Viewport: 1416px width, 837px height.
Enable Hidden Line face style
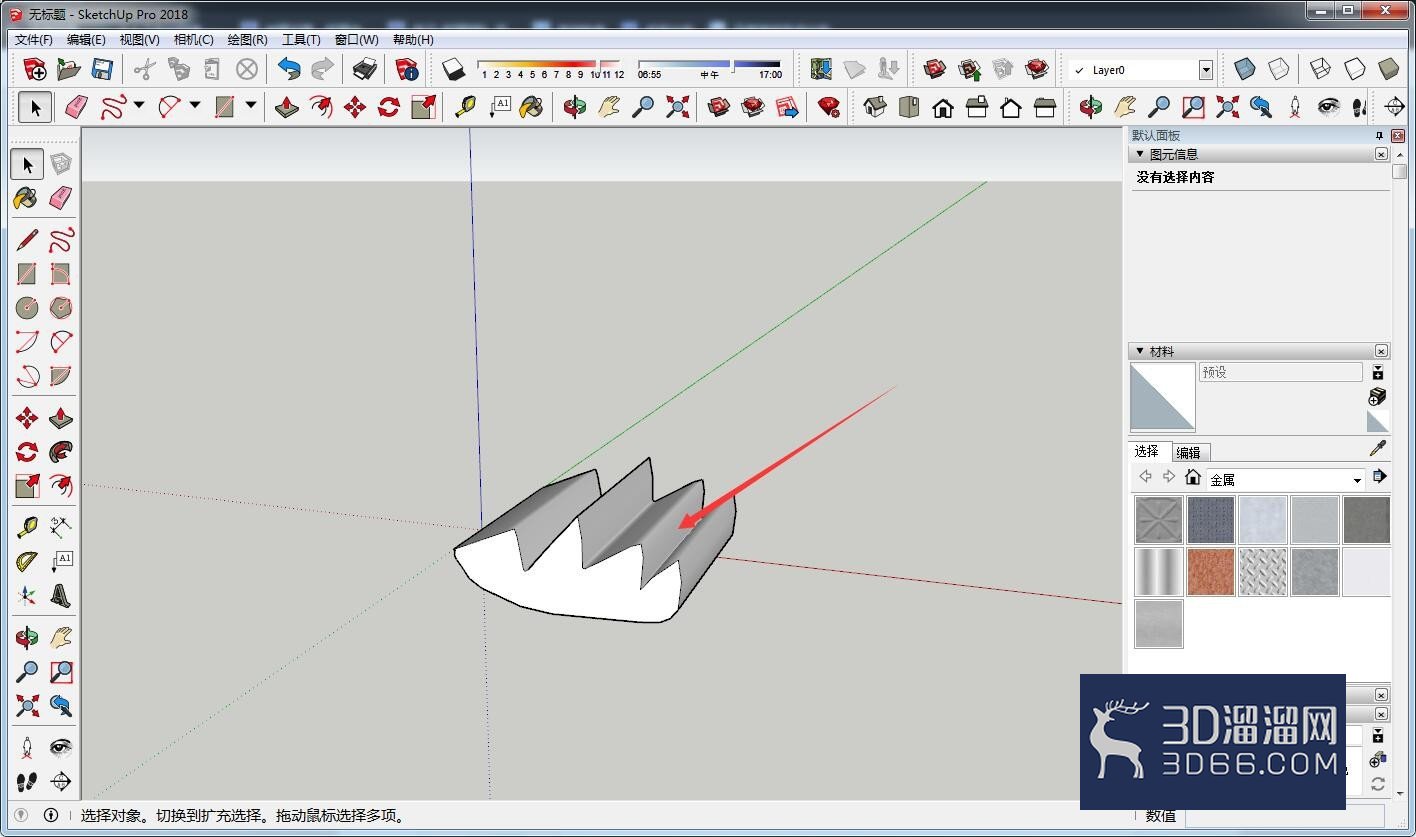1355,68
